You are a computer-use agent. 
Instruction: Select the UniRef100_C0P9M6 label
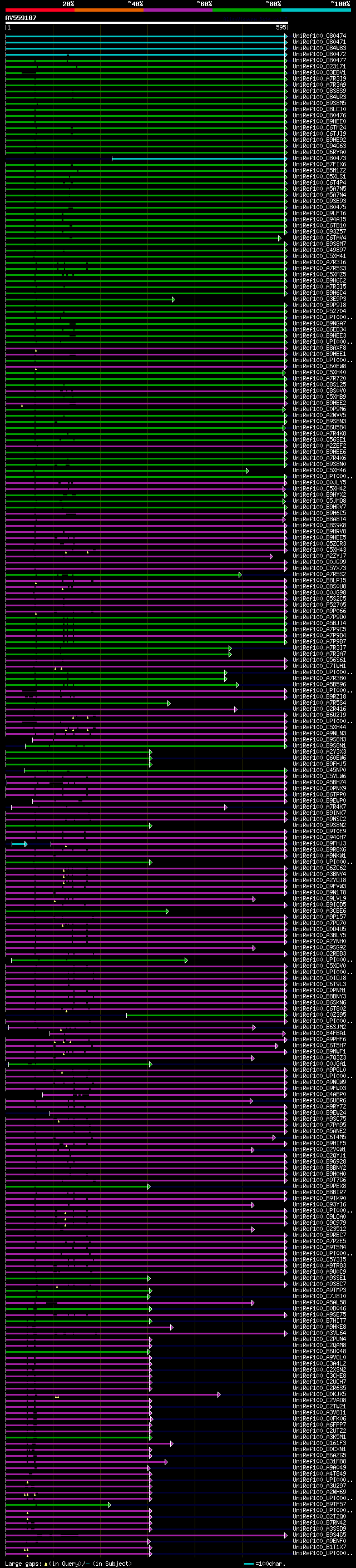point(319,409)
